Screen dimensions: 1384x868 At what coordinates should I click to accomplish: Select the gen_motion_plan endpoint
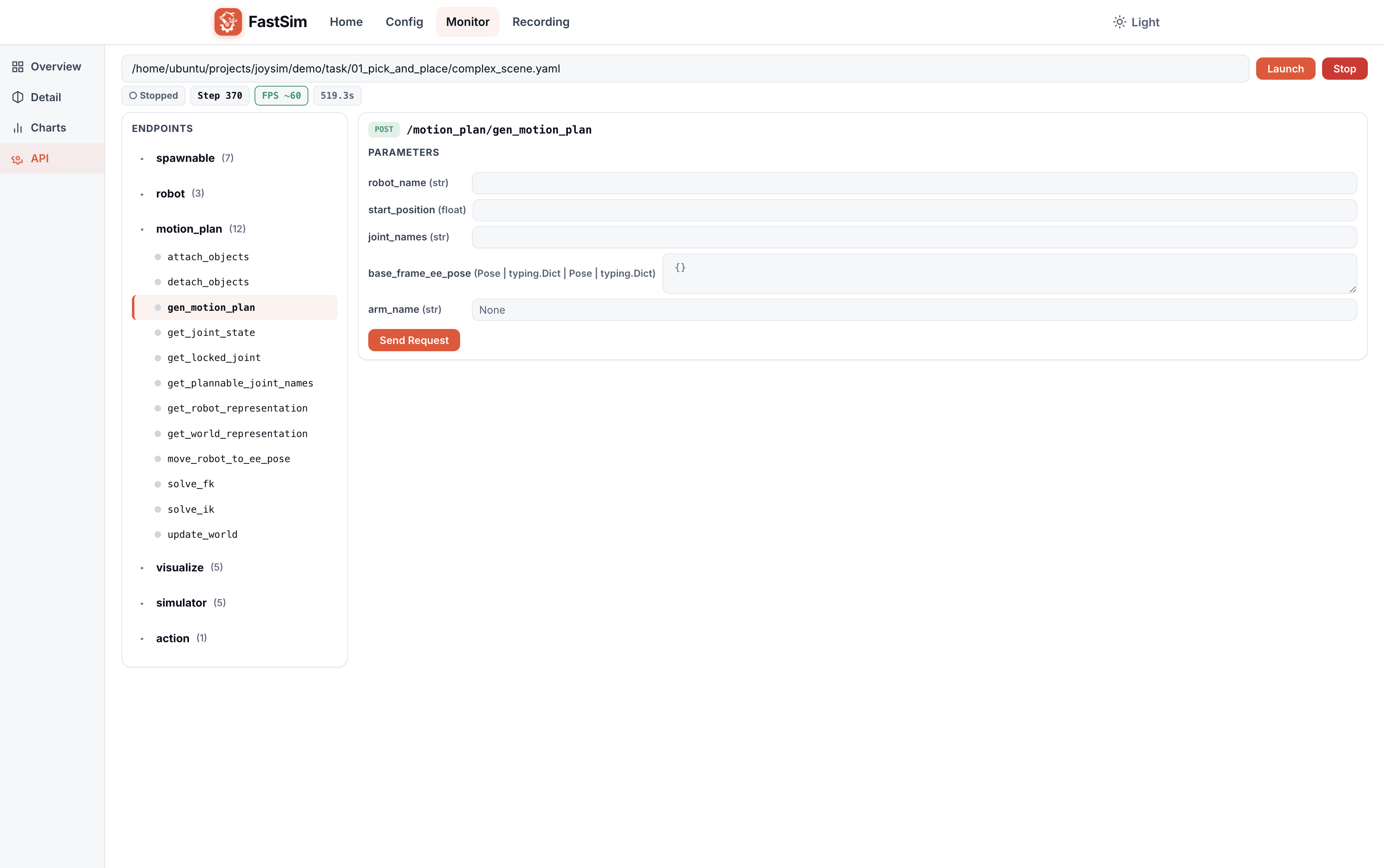coord(235,307)
